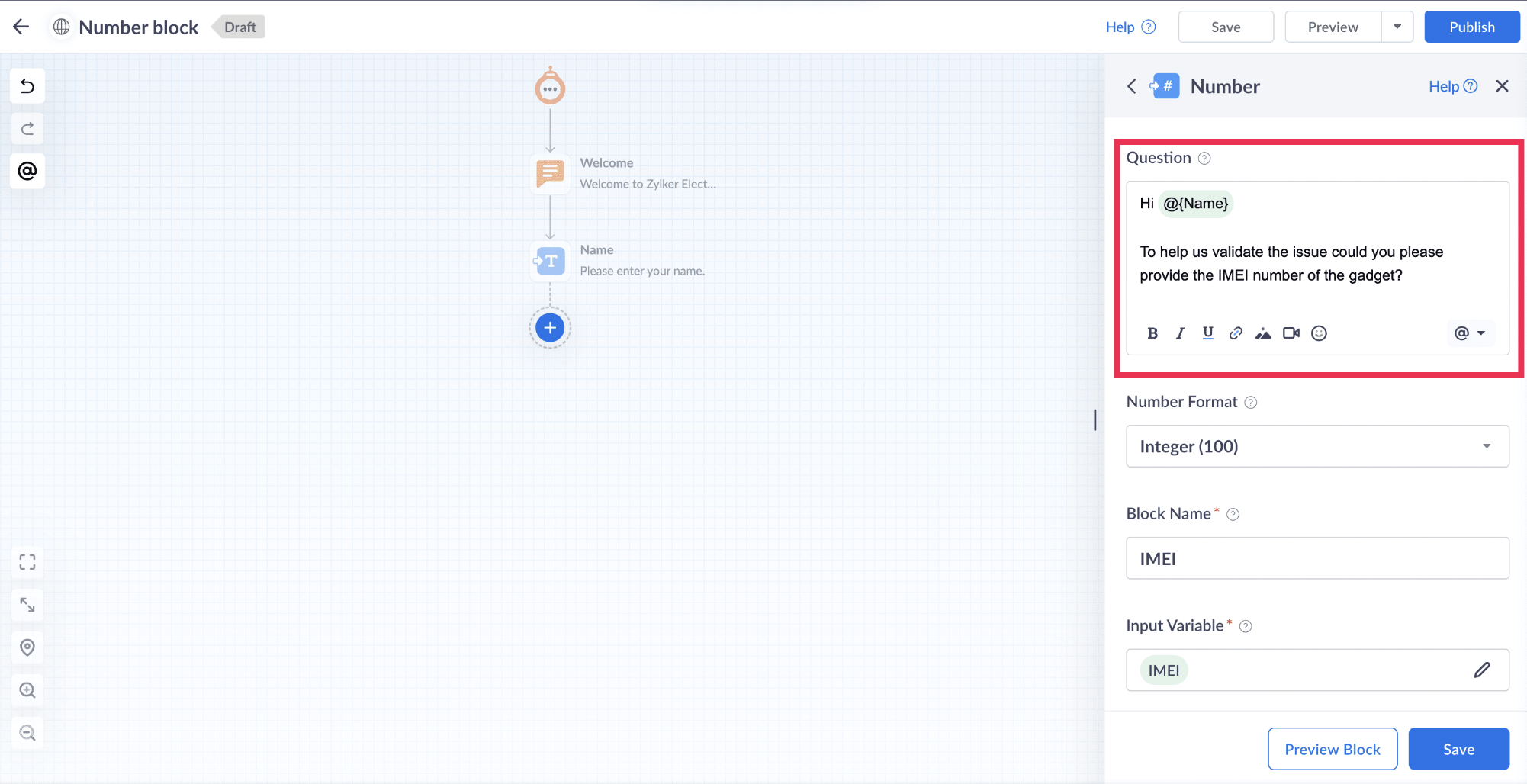Open Help in the Number panel
Viewport: 1527px width, 784px height.
click(1453, 86)
